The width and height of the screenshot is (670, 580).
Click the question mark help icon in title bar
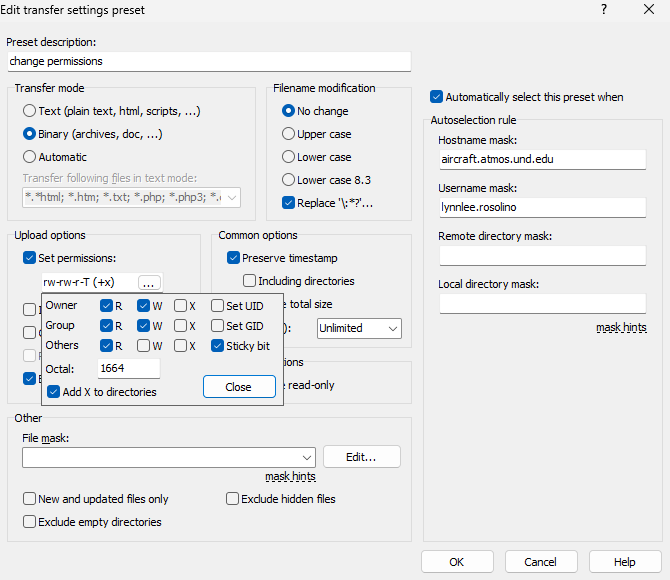click(x=604, y=9)
